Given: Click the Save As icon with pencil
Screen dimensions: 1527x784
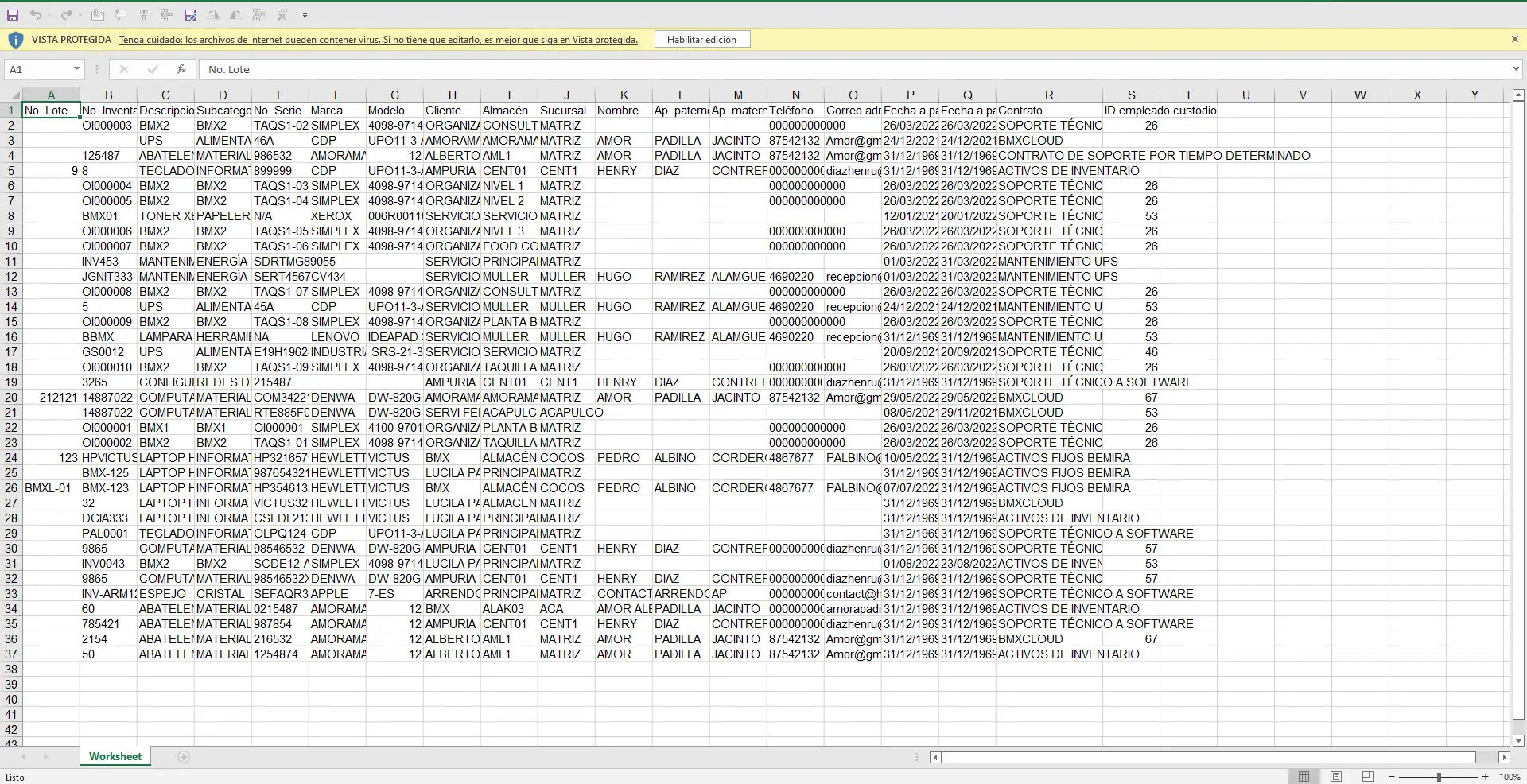Looking at the screenshot, I should click(x=190, y=15).
